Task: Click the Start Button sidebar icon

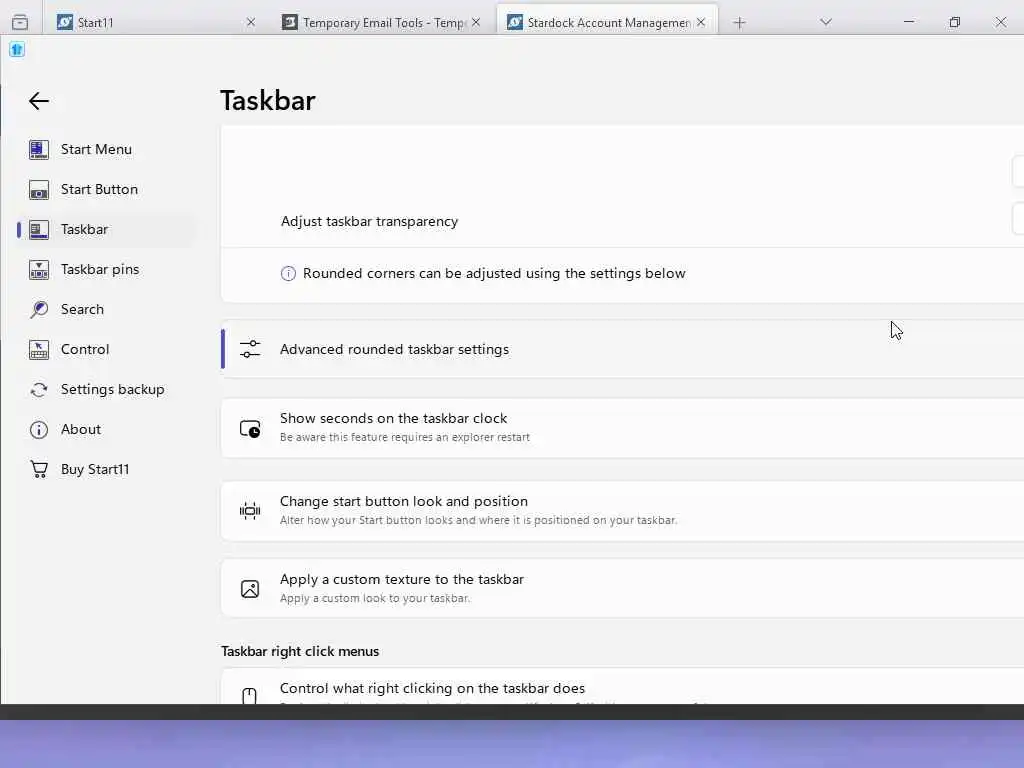Action: point(39,190)
